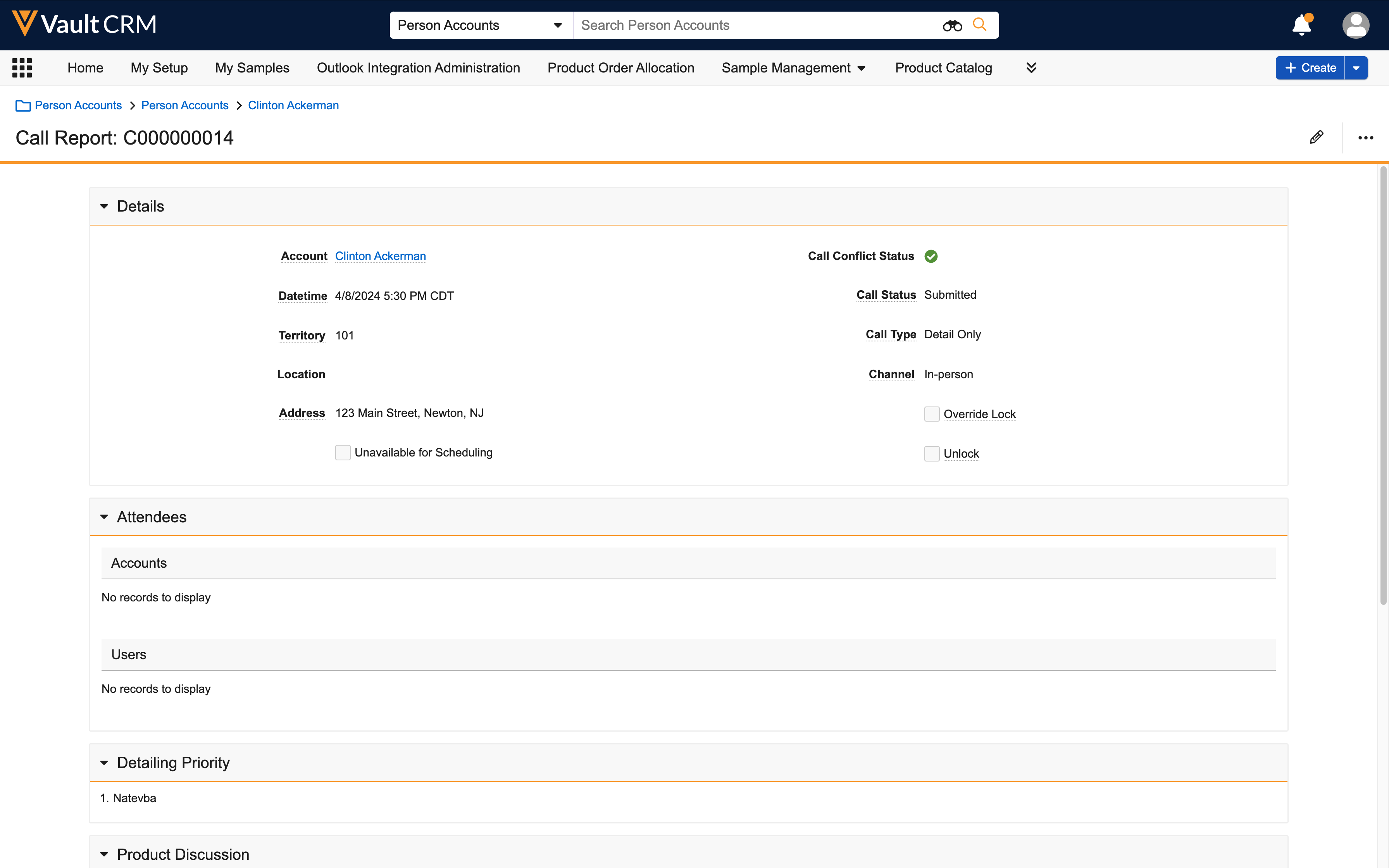Expand the more tabs double-chevron
This screenshot has width=1389, height=868.
click(x=1031, y=68)
